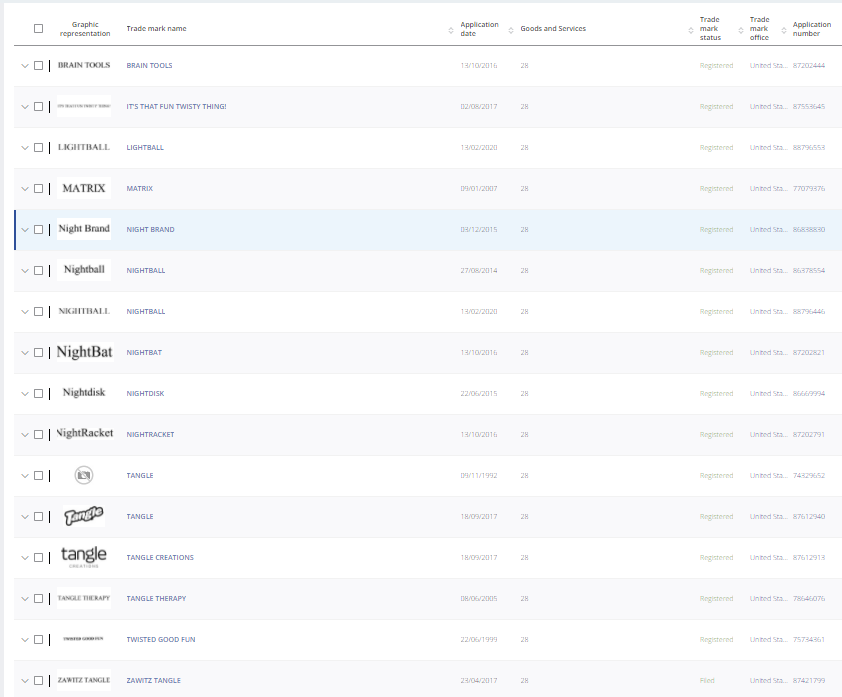This screenshot has width=842, height=697.
Task: Click application date 13/02/2020 in LIGHTBALL row
Action: tap(478, 147)
